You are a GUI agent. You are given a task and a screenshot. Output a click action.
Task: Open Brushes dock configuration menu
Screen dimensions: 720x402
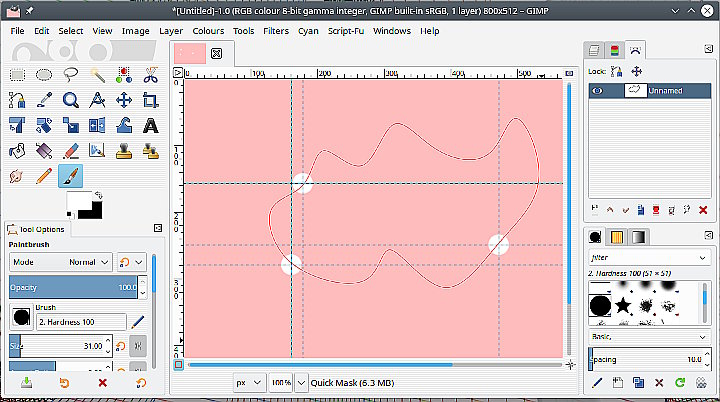(709, 236)
